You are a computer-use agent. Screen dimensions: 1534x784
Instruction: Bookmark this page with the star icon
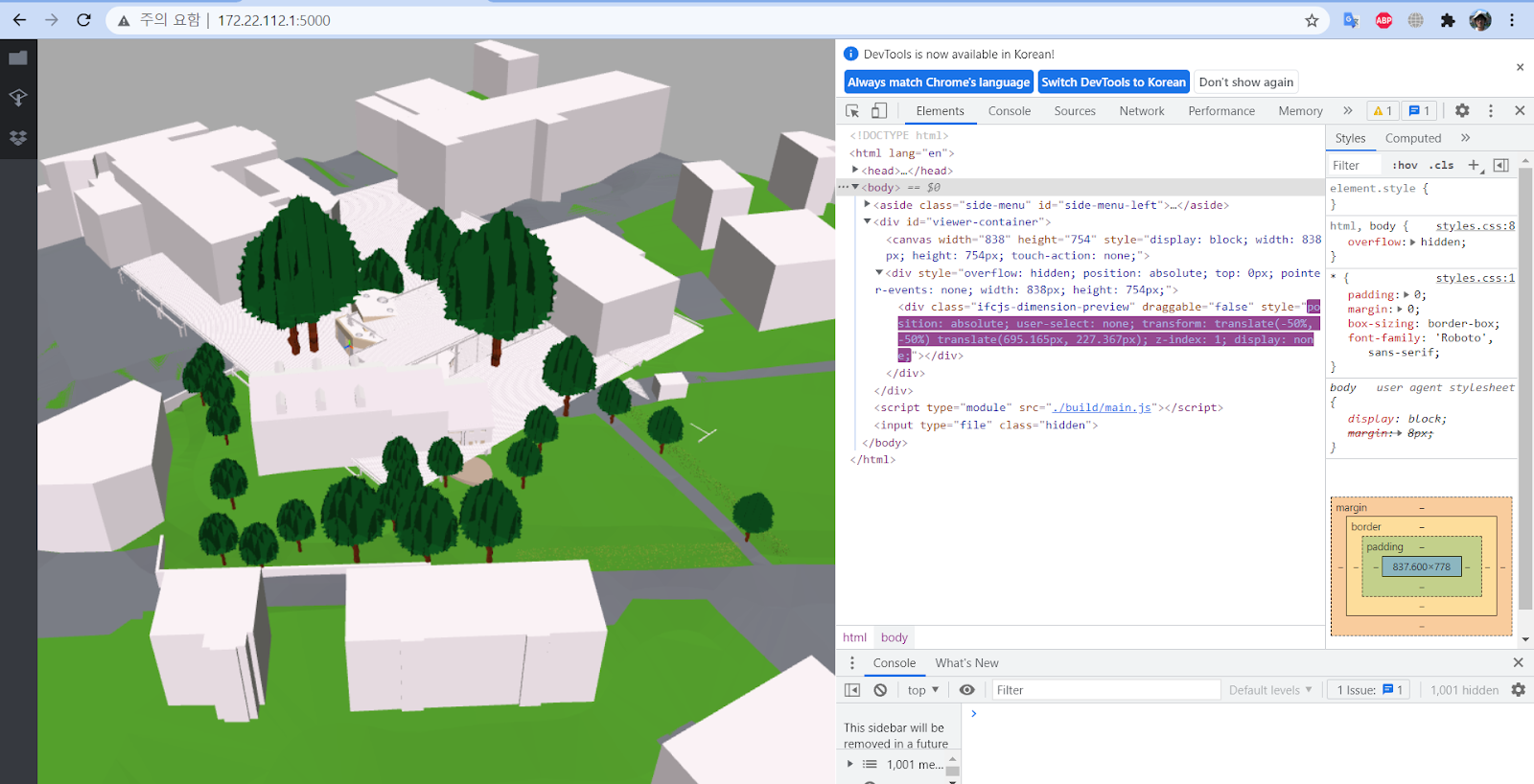tap(1312, 20)
